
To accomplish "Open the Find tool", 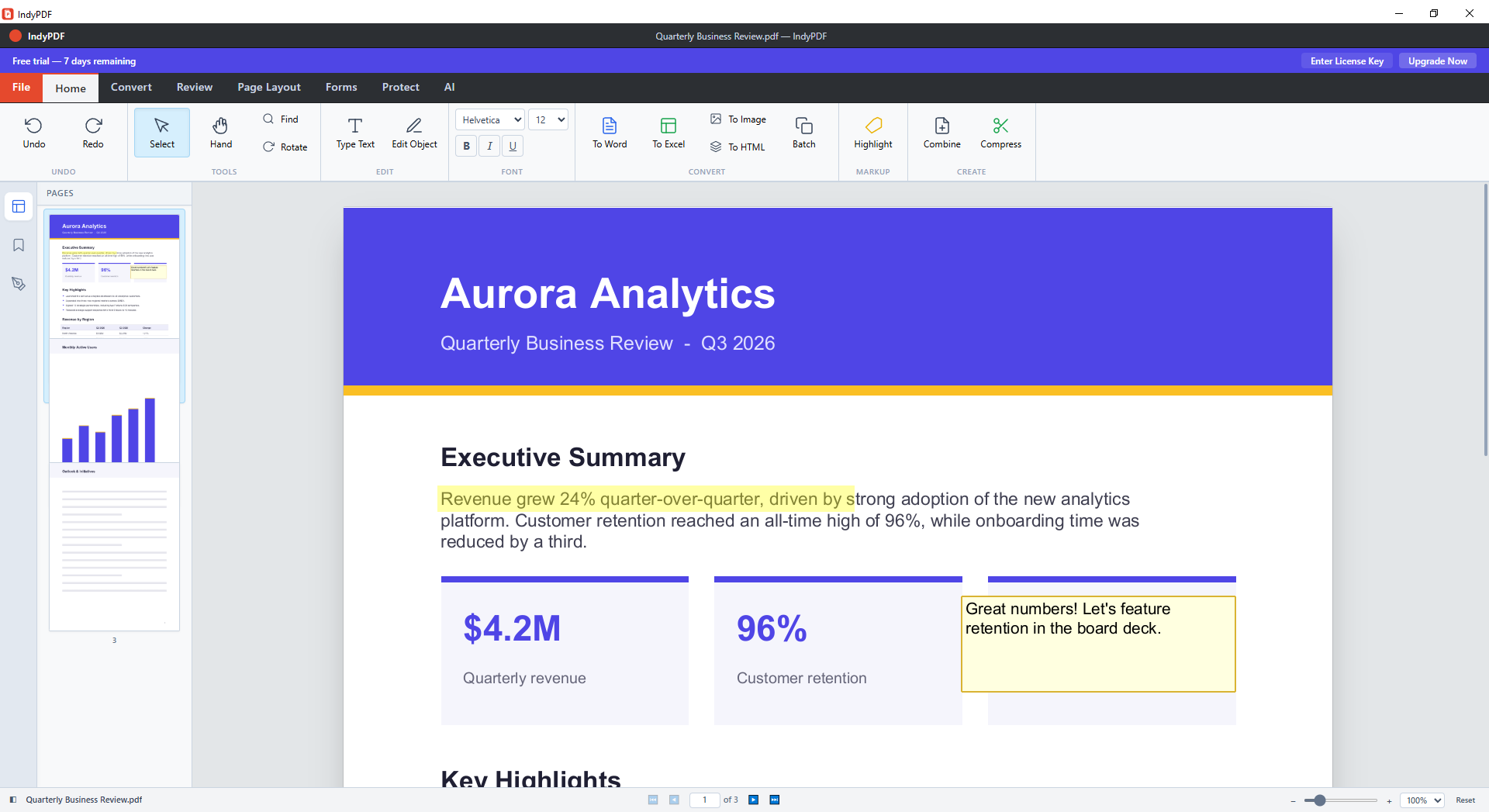I will (281, 119).
